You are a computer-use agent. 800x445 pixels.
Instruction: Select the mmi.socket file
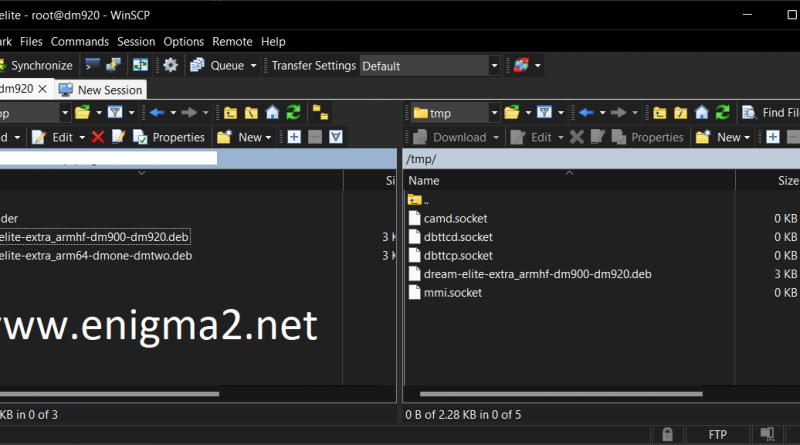(453, 293)
